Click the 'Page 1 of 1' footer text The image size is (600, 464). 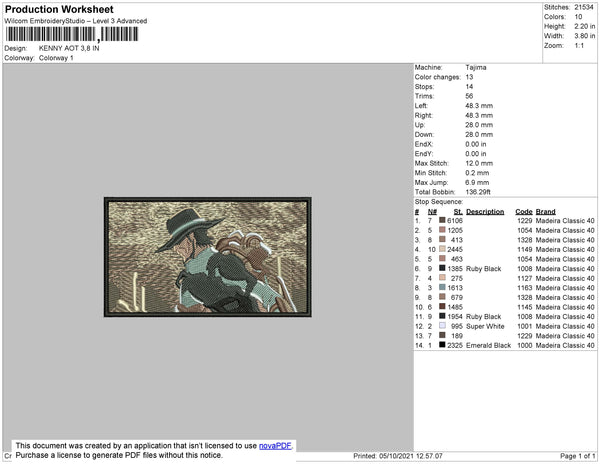(577, 456)
